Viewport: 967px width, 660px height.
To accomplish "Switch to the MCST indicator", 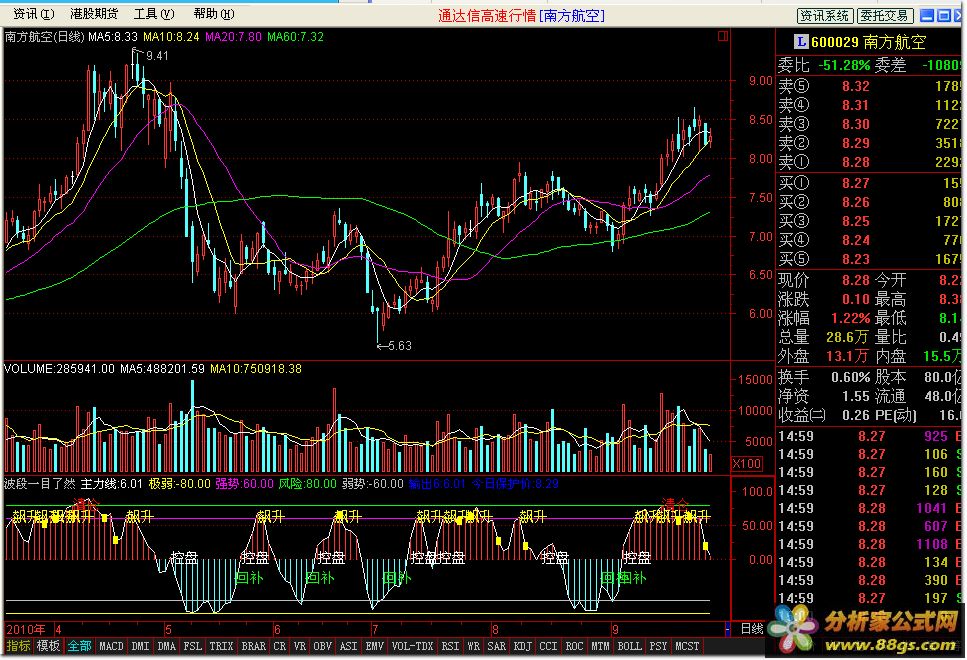I will (x=687, y=646).
